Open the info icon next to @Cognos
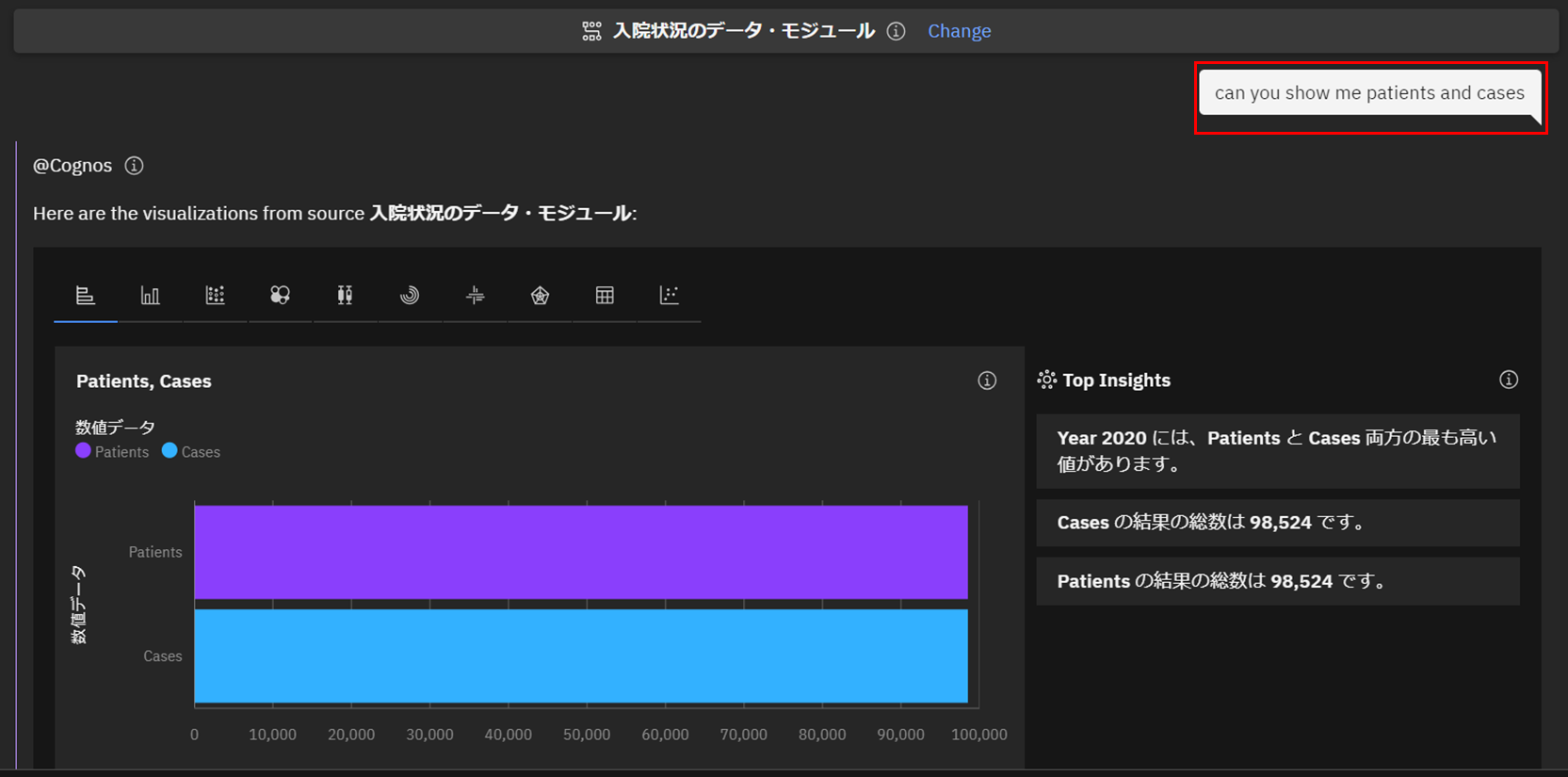This screenshot has width=1568, height=777. [x=135, y=166]
